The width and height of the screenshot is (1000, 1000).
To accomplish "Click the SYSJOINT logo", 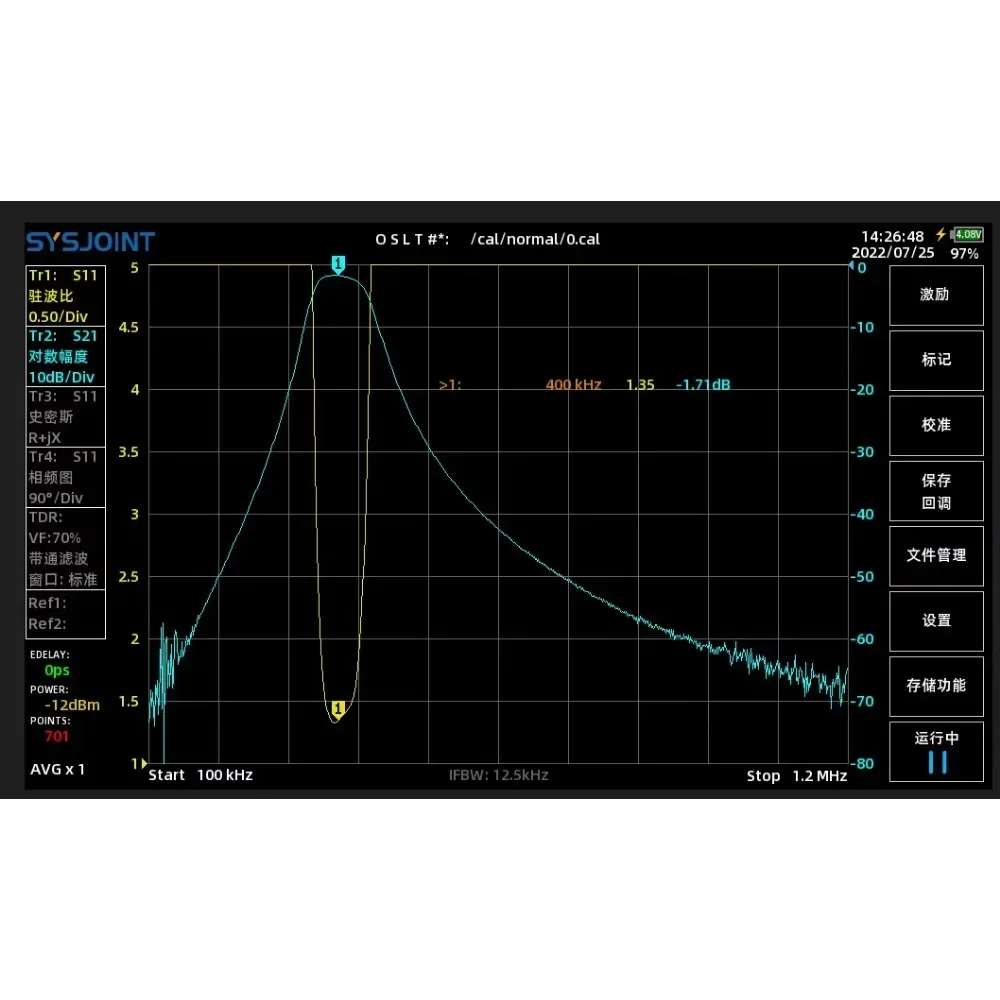I will click(x=90, y=242).
